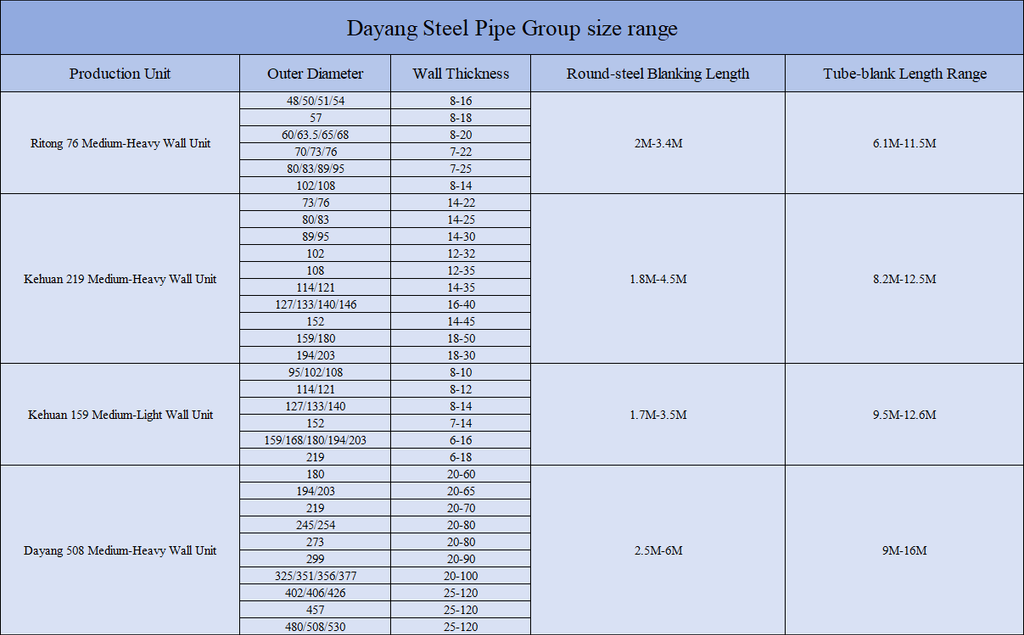
Task: Select wall thickness value '6-18'
Action: click(x=461, y=457)
